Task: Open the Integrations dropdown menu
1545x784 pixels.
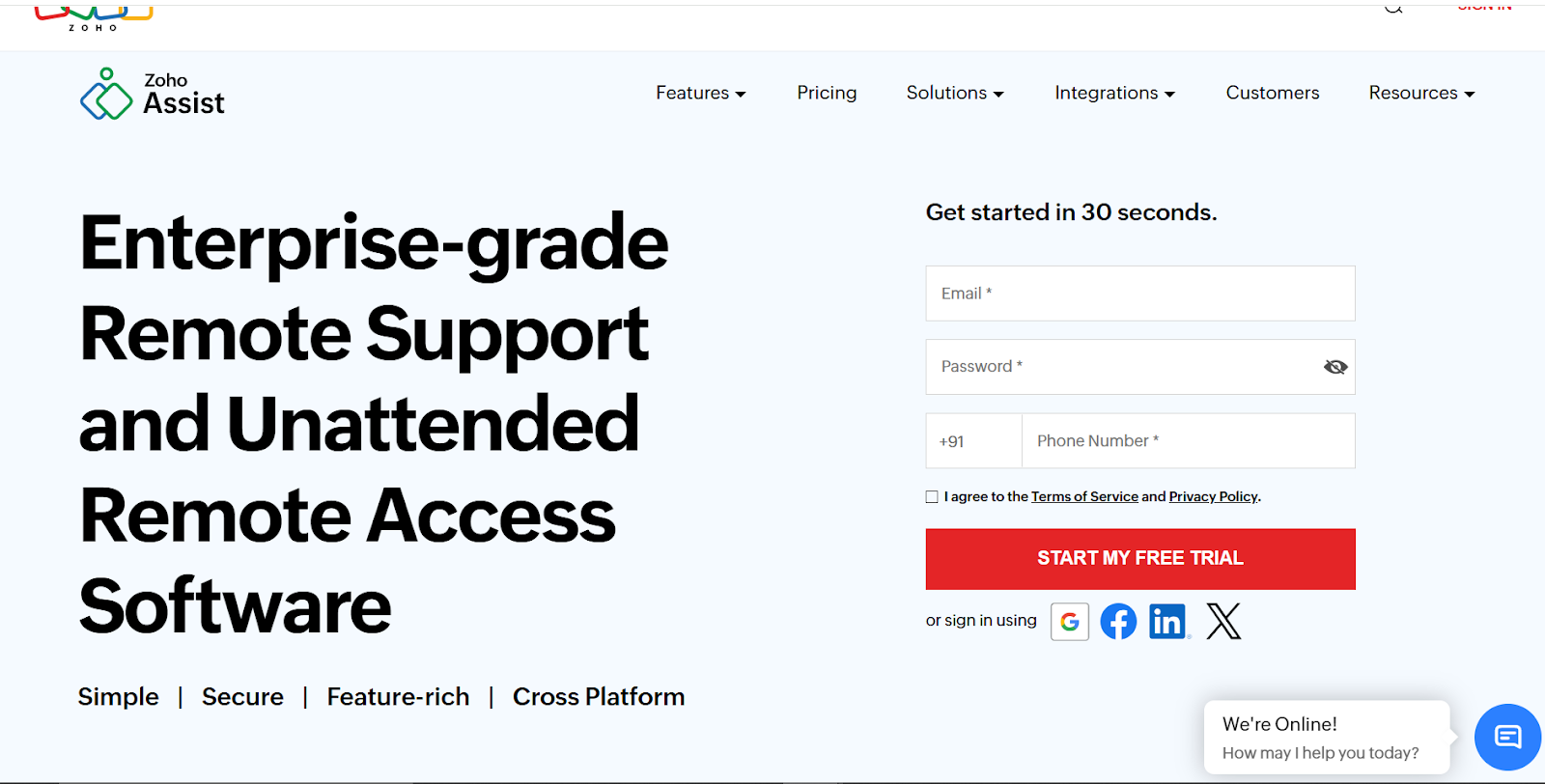Action: pos(1114,94)
